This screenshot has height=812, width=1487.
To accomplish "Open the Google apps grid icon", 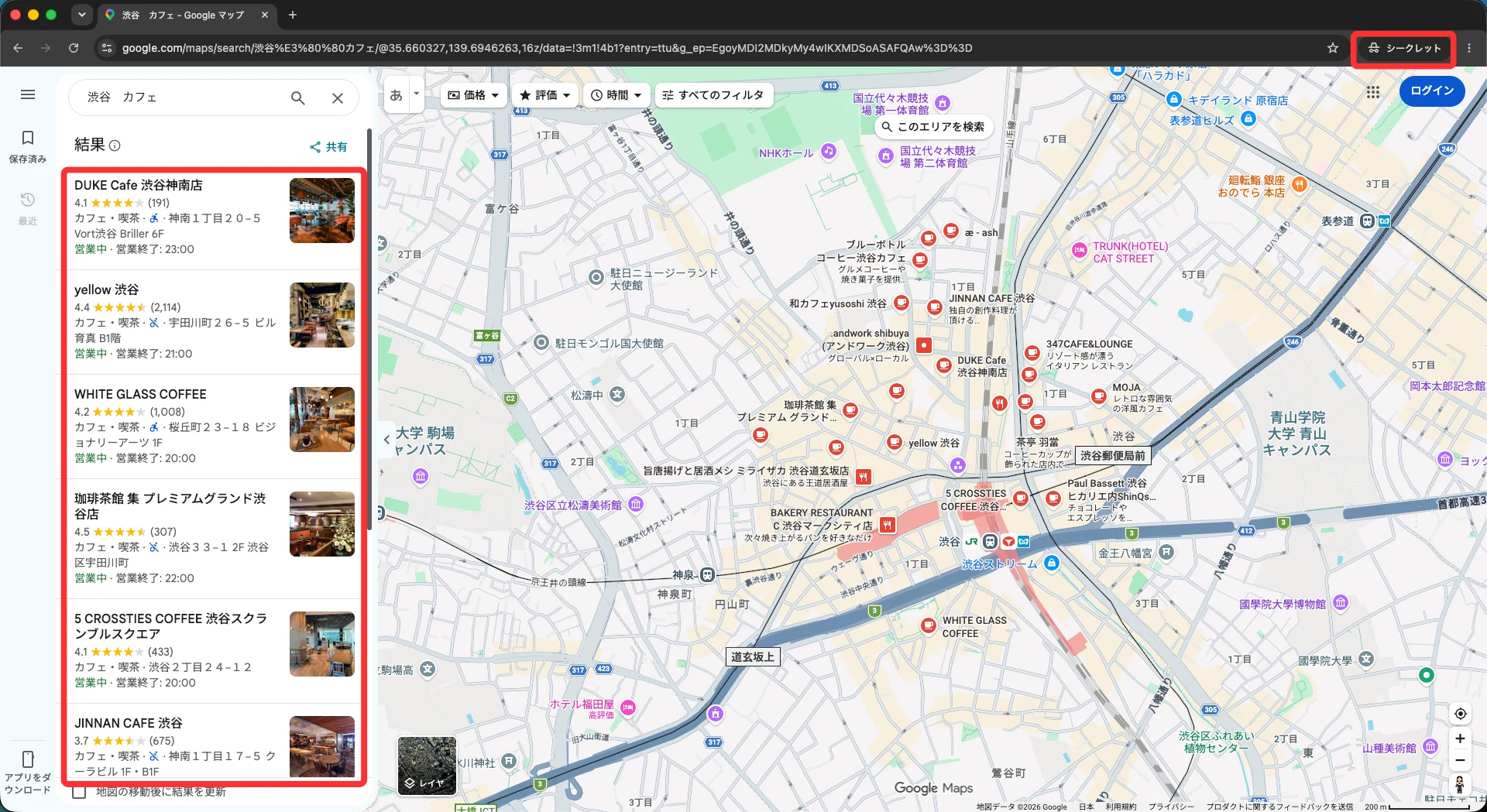I will tap(1373, 92).
